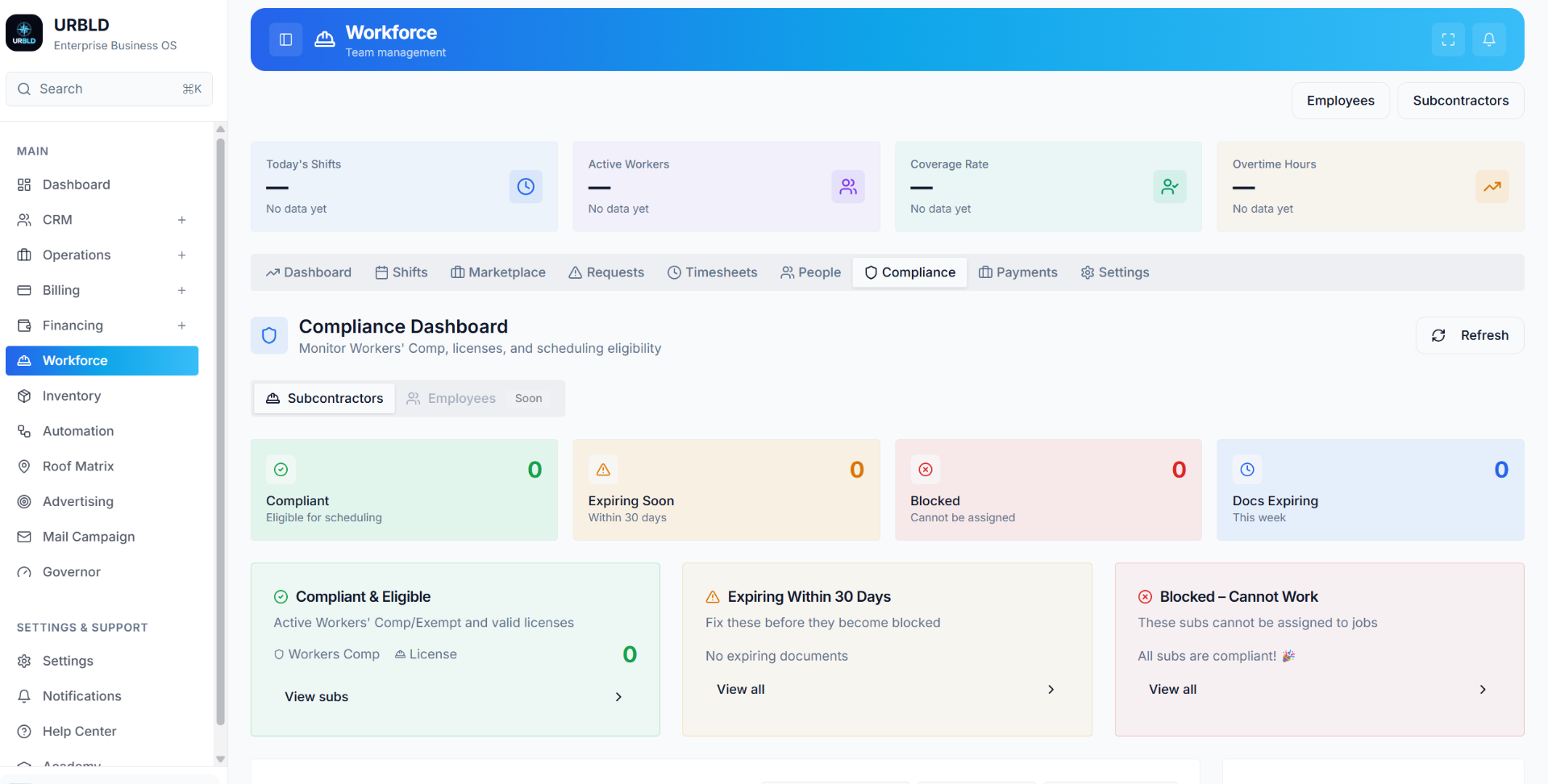
Task: Click the License label in Compliant card
Action: click(426, 654)
